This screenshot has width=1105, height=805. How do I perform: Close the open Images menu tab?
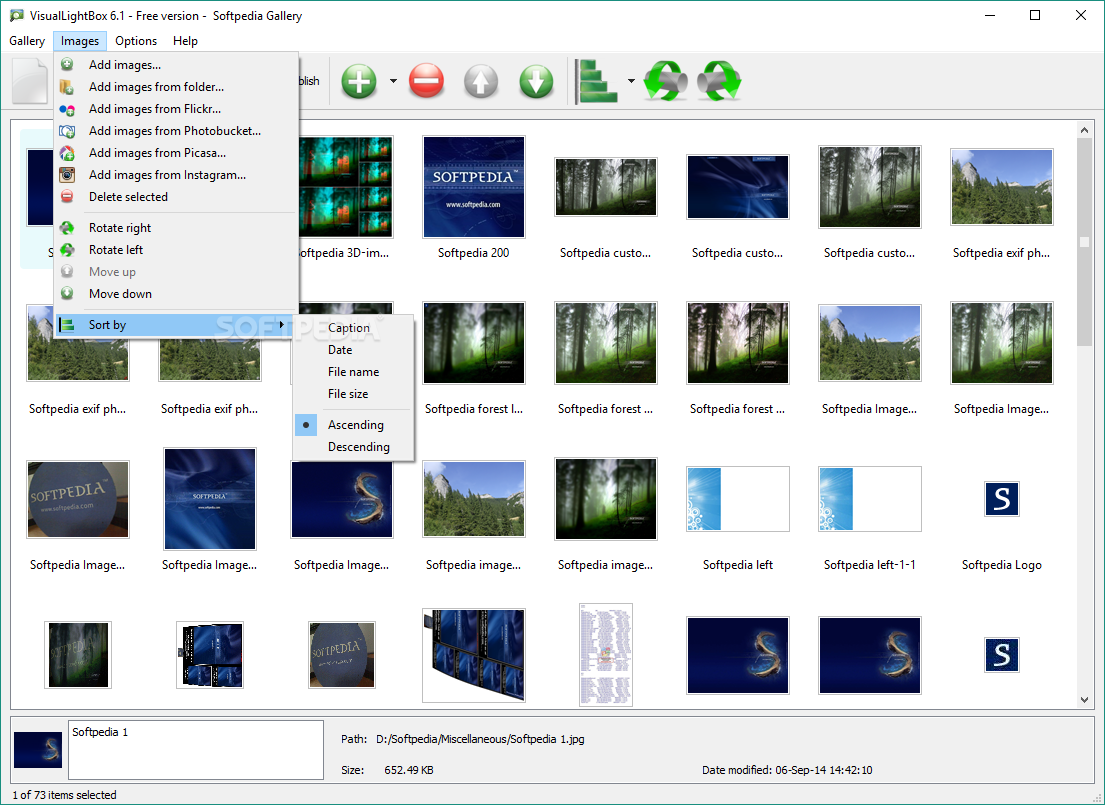pyautogui.click(x=80, y=41)
